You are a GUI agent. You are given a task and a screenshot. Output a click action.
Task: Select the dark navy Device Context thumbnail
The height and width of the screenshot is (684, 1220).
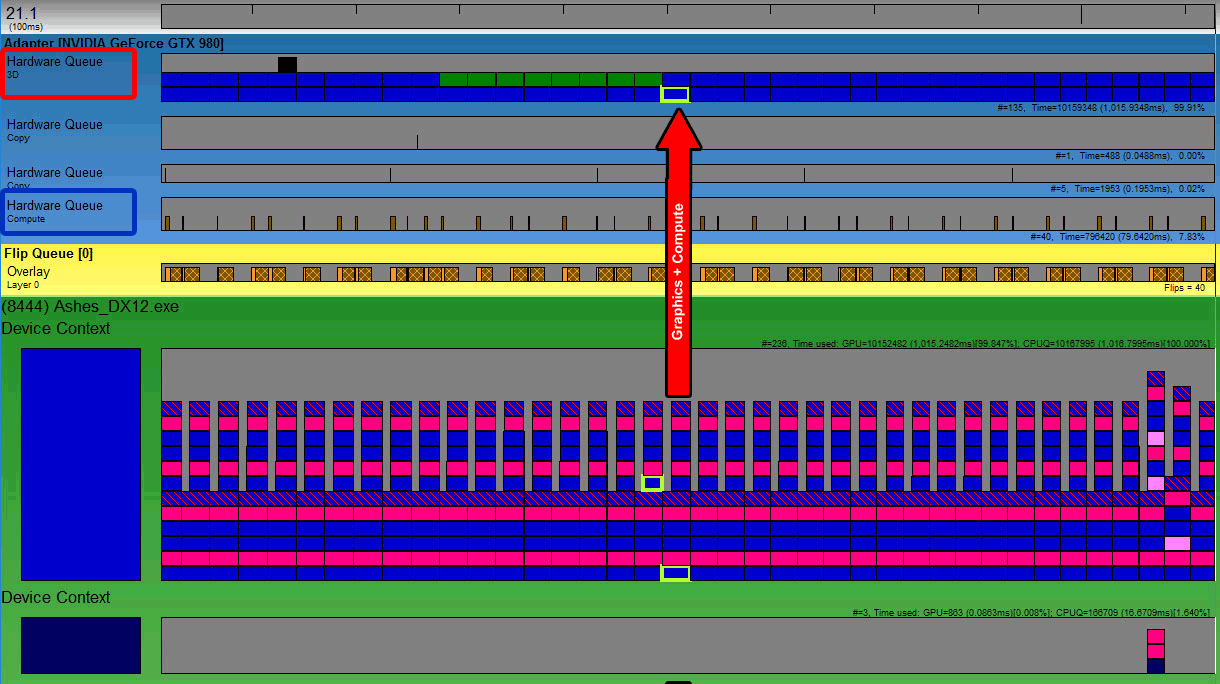coord(80,645)
